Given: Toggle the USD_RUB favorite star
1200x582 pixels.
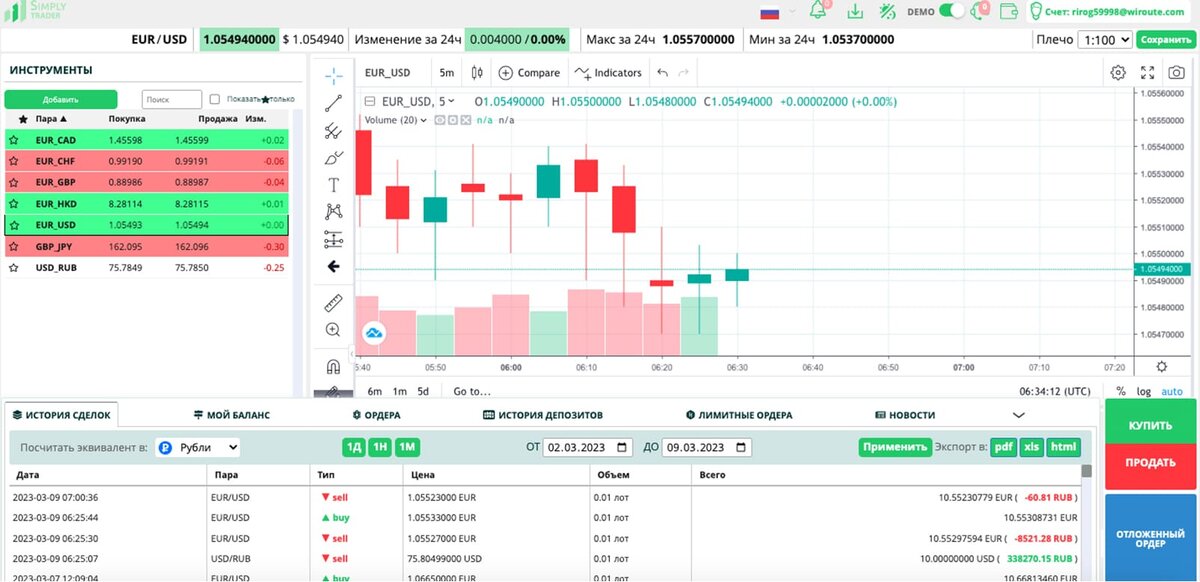Looking at the screenshot, I should 14,268.
